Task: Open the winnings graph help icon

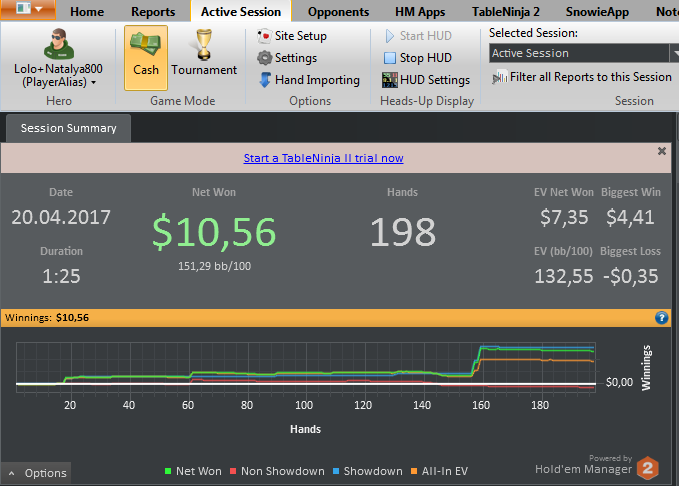Action: 661,318
